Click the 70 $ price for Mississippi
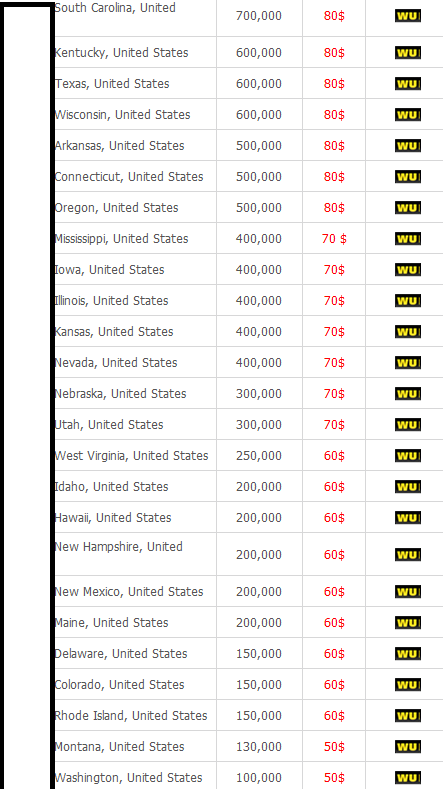This screenshot has width=443, height=789. pos(334,239)
